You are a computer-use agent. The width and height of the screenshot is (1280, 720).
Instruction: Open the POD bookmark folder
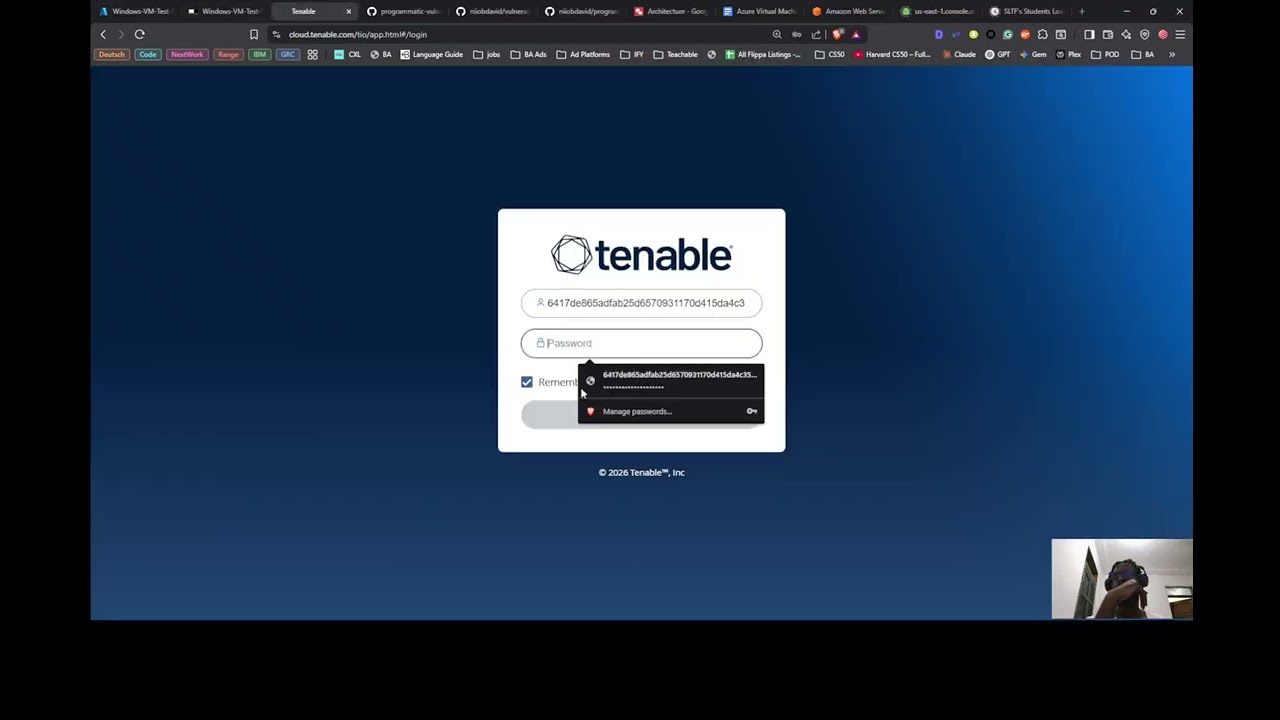1104,54
